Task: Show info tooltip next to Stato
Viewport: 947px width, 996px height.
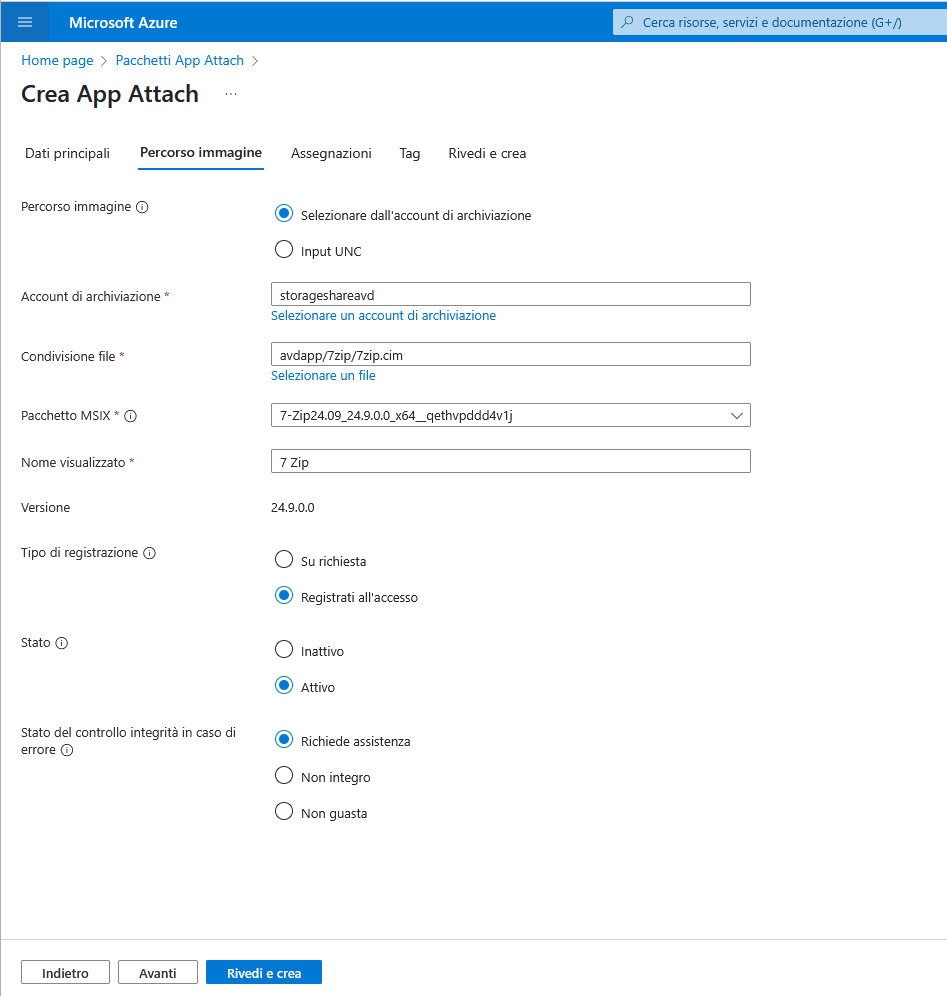Action: [x=62, y=643]
